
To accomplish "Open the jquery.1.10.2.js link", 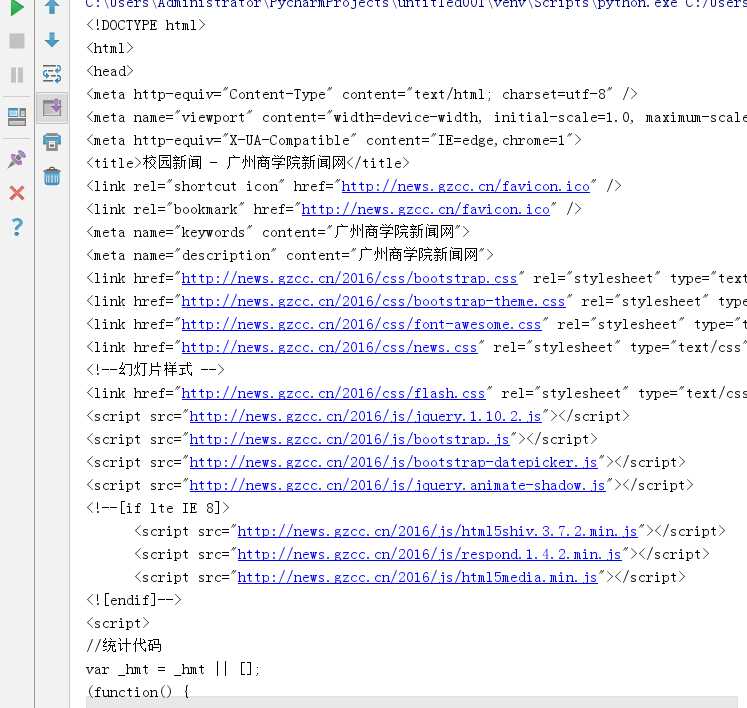I will pyautogui.click(x=365, y=416).
